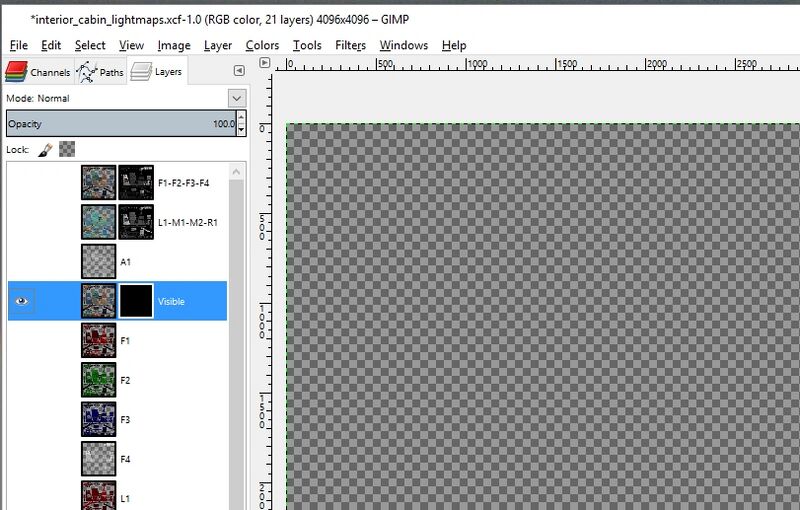Select the A1 layer thumbnail
Viewport: 800px width, 510px height.
point(98,262)
